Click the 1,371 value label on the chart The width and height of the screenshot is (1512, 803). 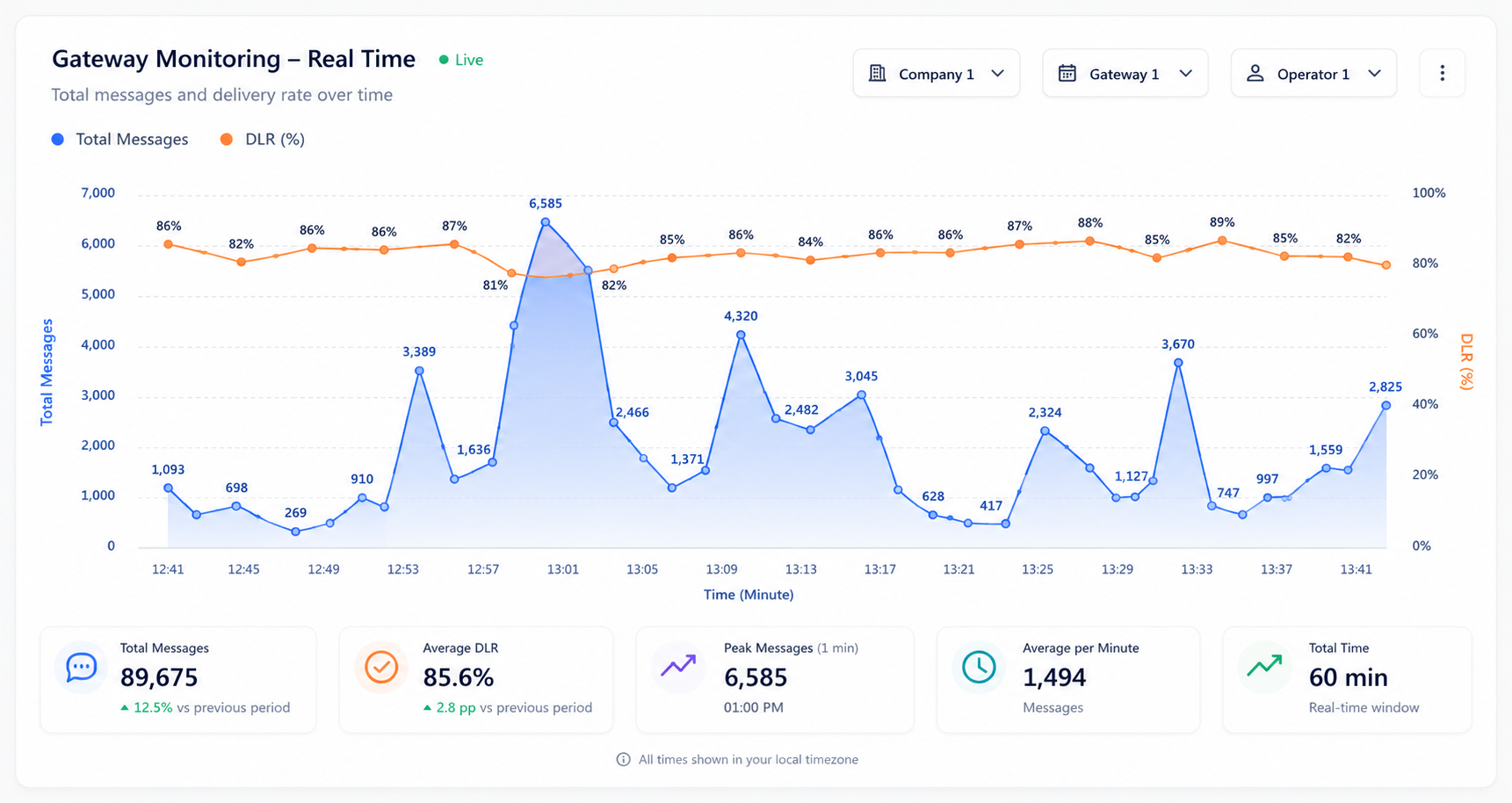(687, 459)
